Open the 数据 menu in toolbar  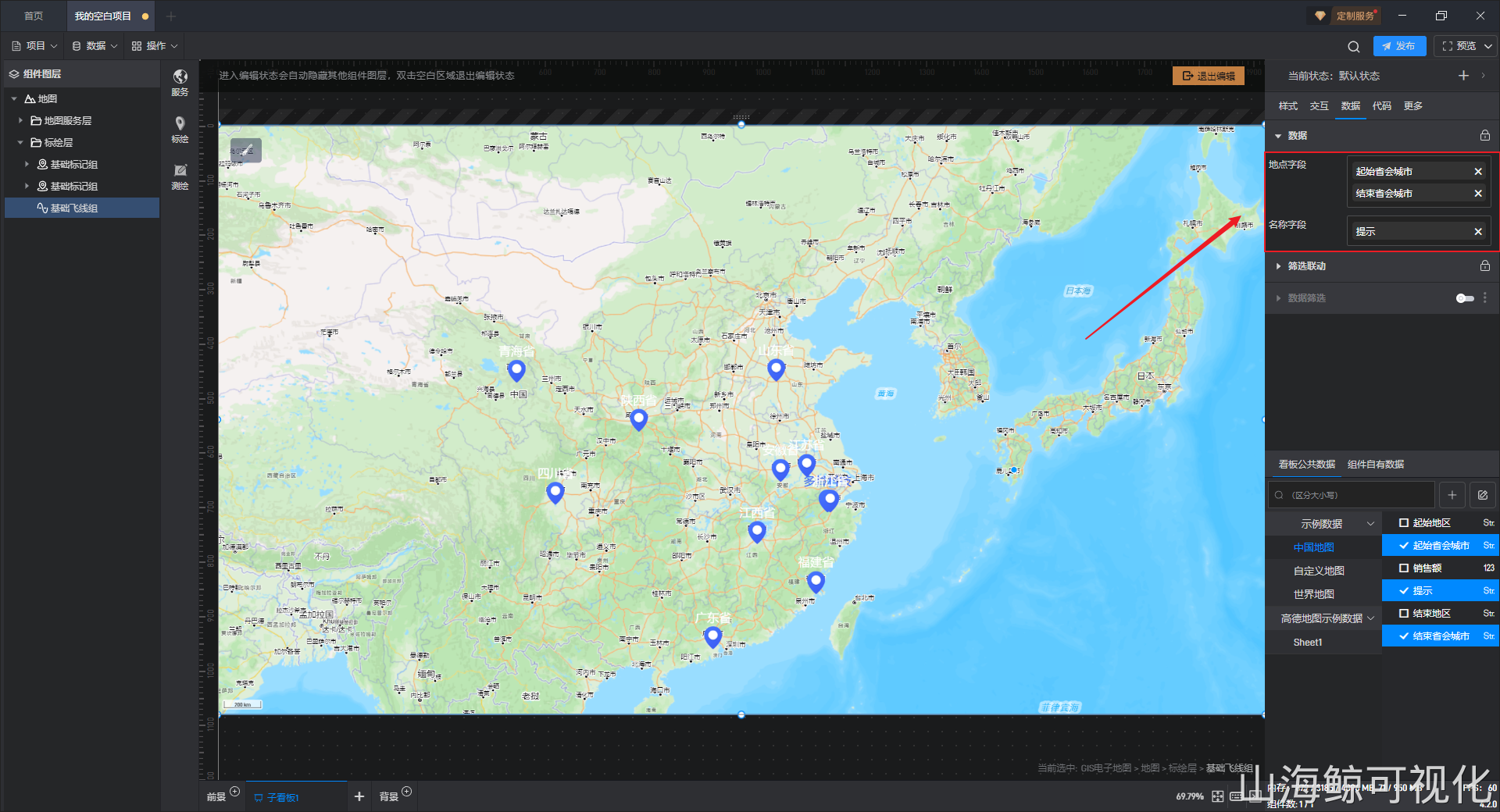[95, 46]
